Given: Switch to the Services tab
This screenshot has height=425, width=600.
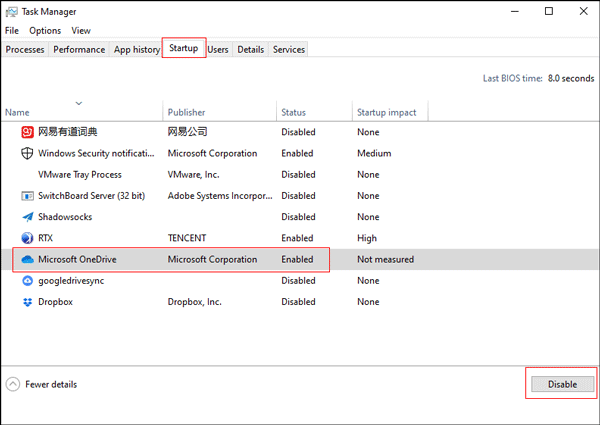Looking at the screenshot, I should pyautogui.click(x=289, y=49).
